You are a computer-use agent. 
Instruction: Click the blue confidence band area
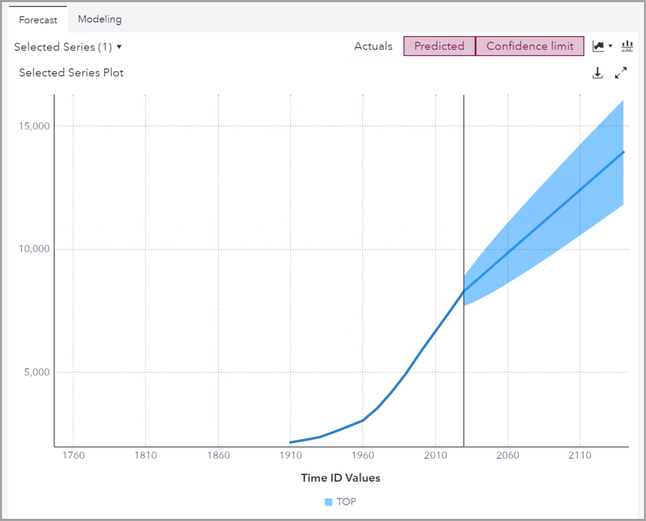580,200
